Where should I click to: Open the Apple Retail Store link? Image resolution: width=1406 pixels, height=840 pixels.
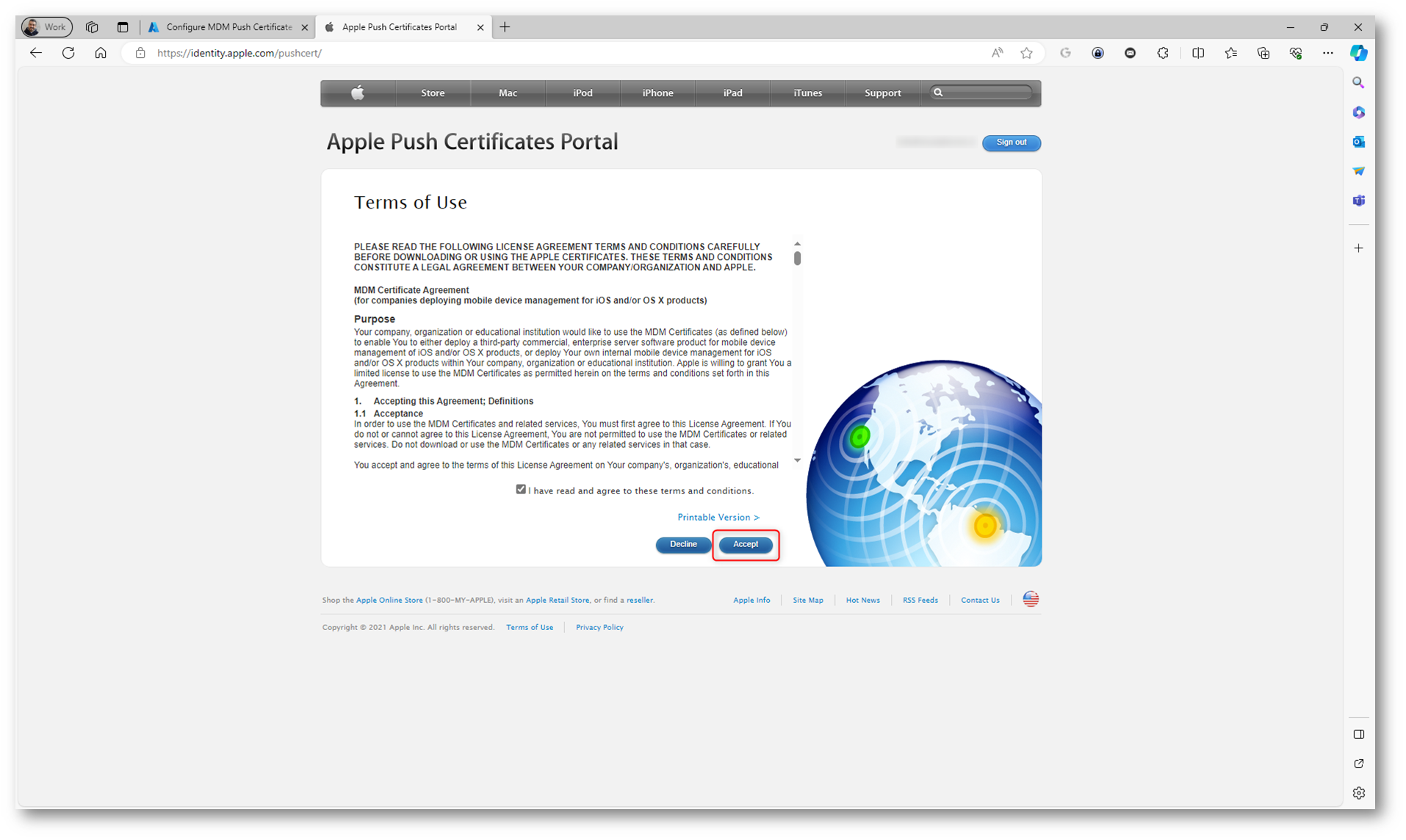click(x=558, y=601)
